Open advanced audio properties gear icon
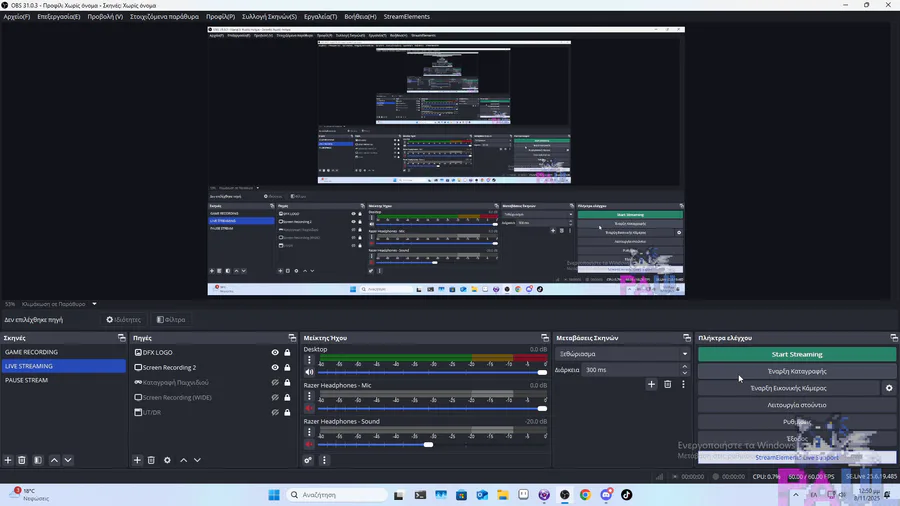Viewport: 900px width, 506px height. (308, 460)
